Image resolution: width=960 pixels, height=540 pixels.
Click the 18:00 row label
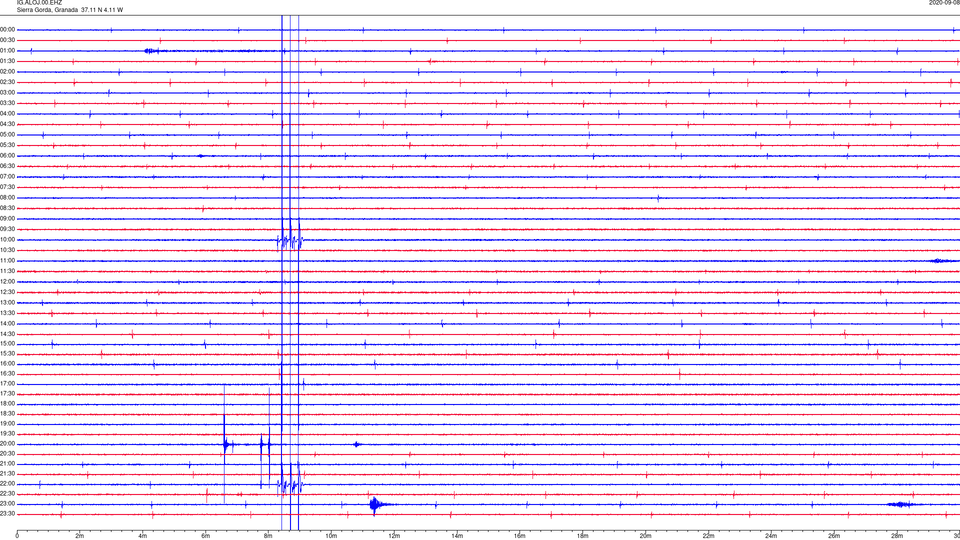8,404
